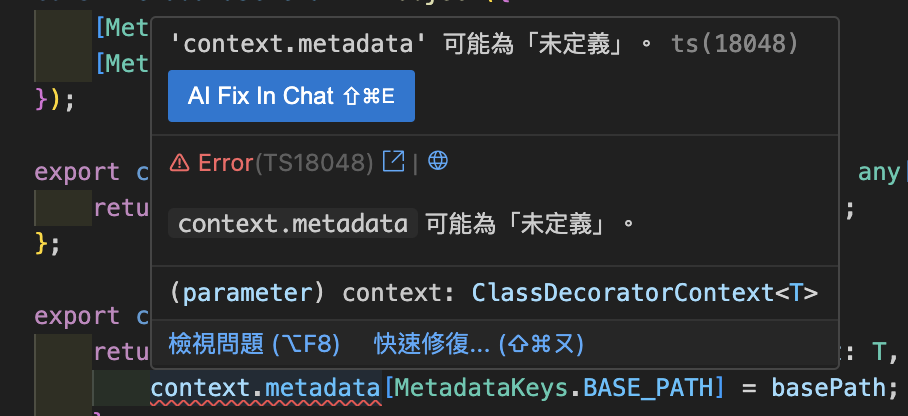Click the red-underlined context identifier in code
Image resolution: width=908 pixels, height=416 pixels.
(x=200, y=388)
